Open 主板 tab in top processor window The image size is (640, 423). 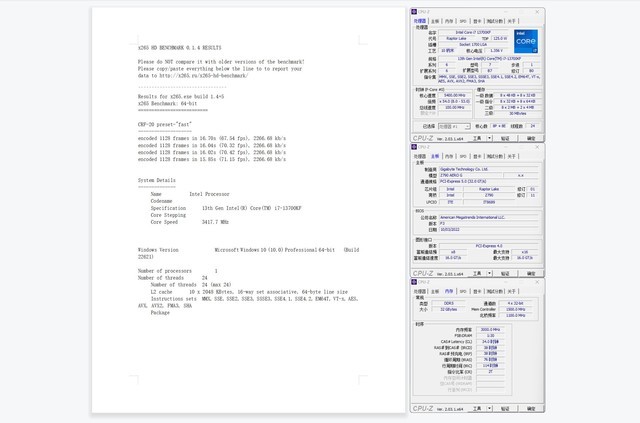[435, 21]
